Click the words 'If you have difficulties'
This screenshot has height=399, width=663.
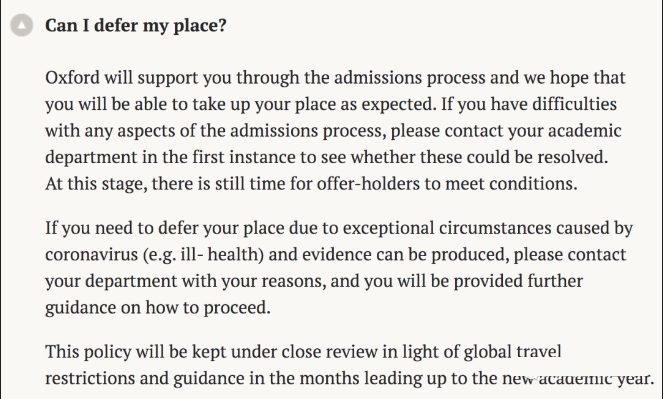point(529,104)
